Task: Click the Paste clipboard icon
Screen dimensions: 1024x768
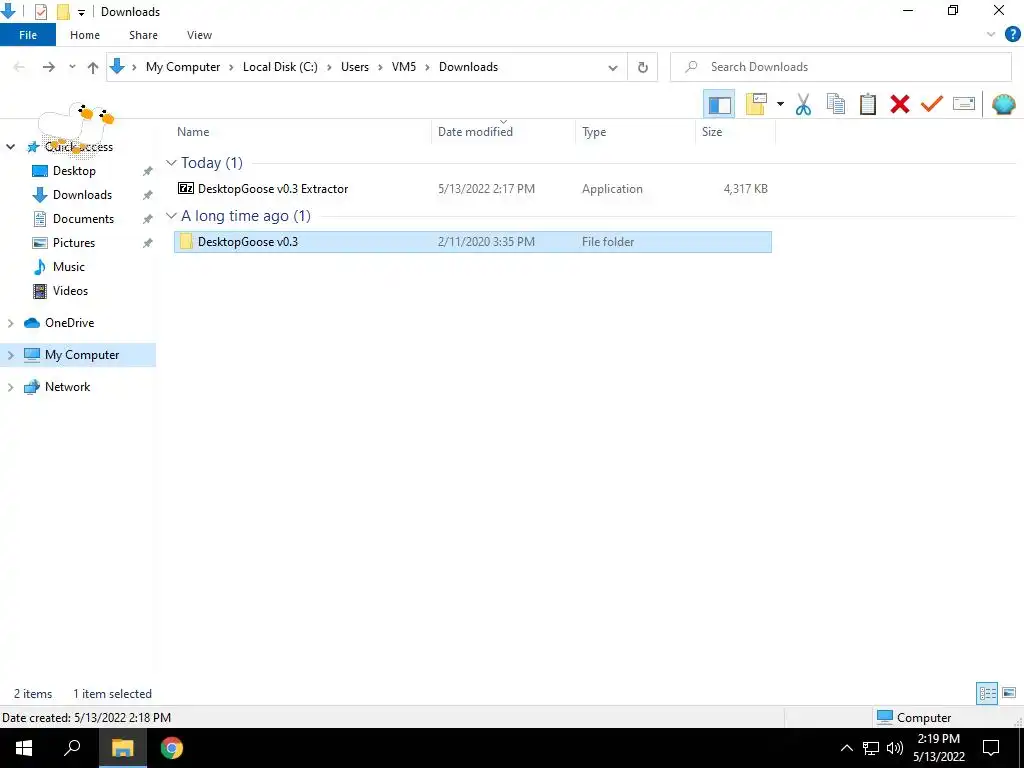Action: (x=867, y=104)
